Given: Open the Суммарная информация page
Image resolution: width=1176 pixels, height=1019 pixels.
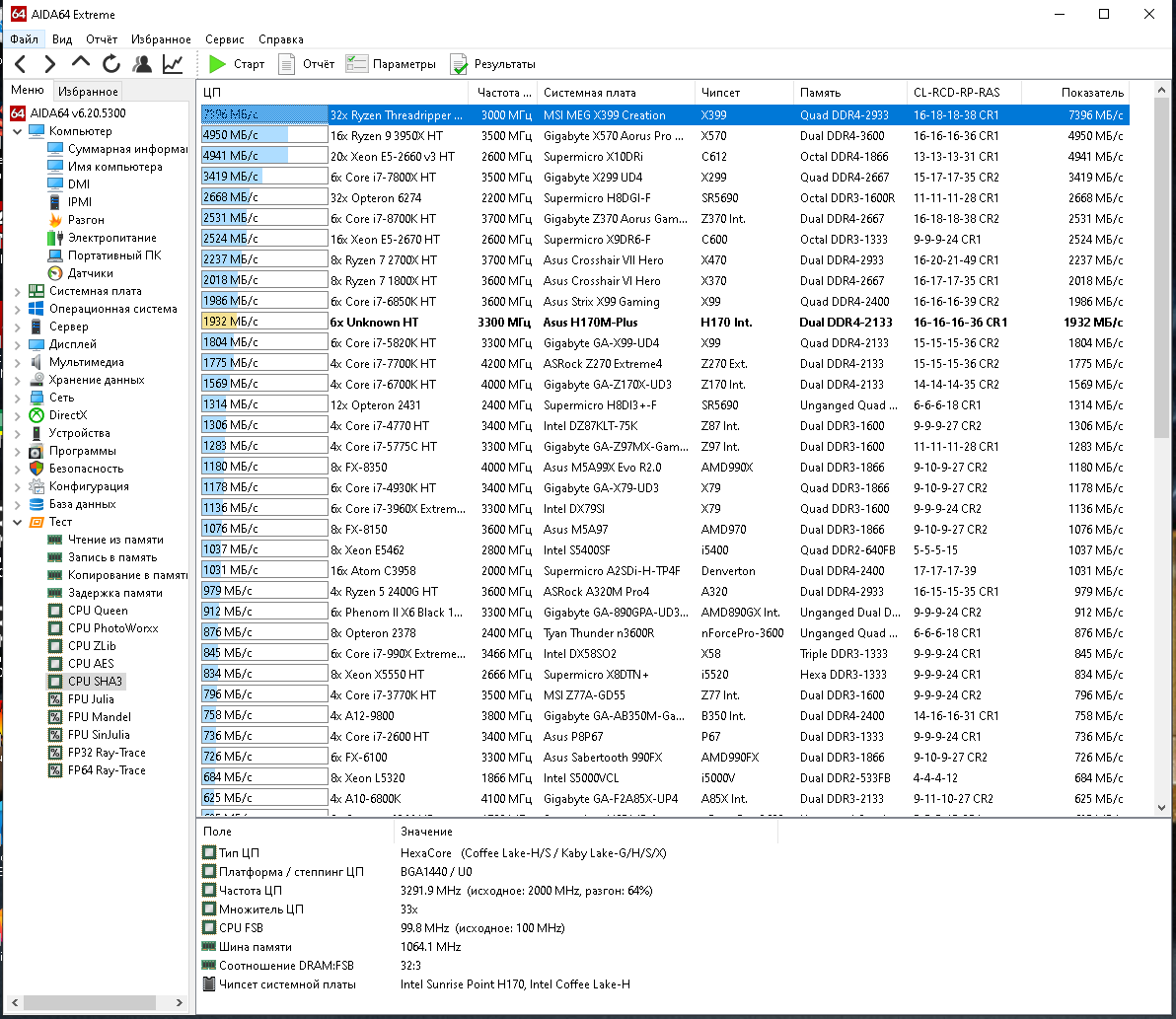Looking at the screenshot, I should pos(117,149).
